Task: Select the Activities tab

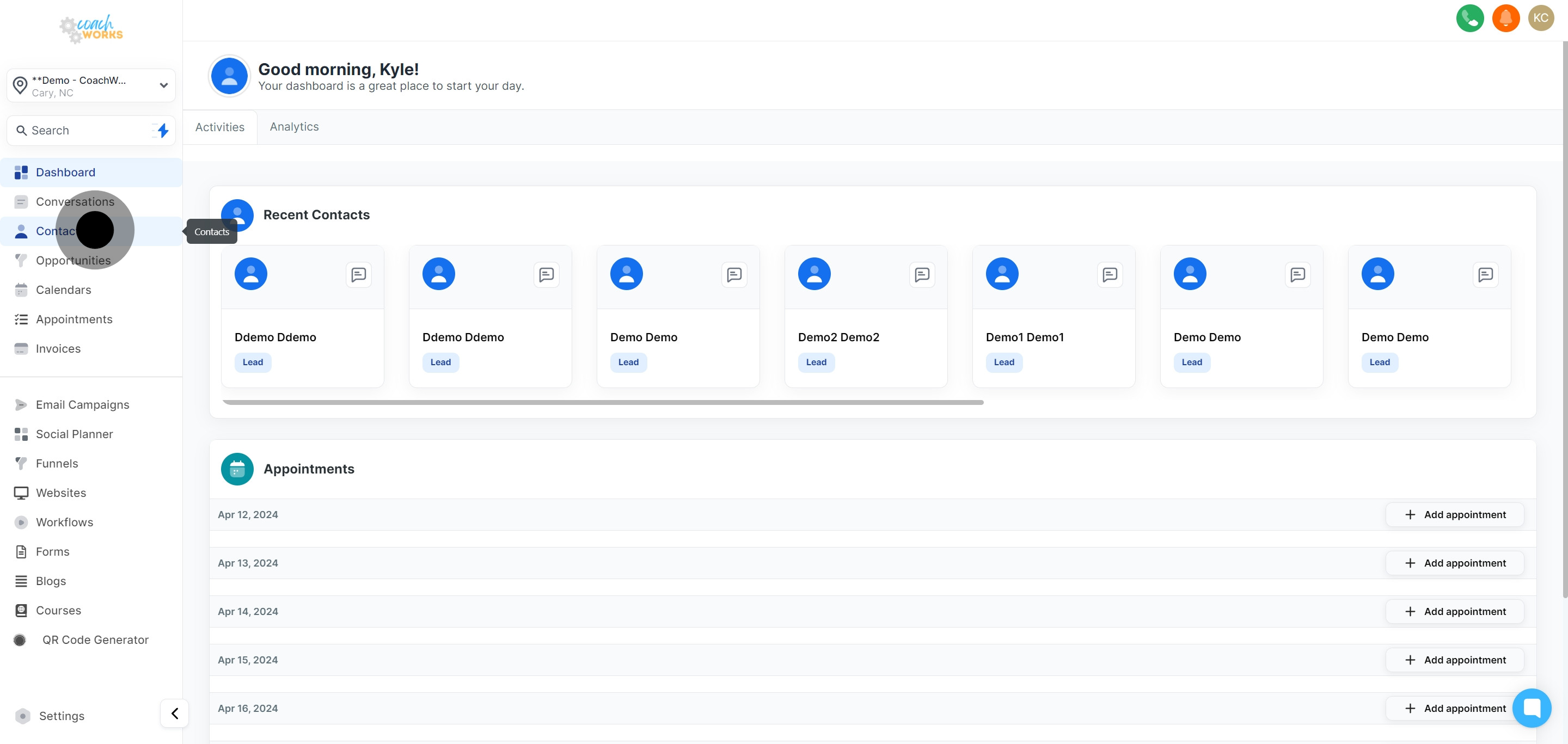Action: pyautogui.click(x=220, y=127)
